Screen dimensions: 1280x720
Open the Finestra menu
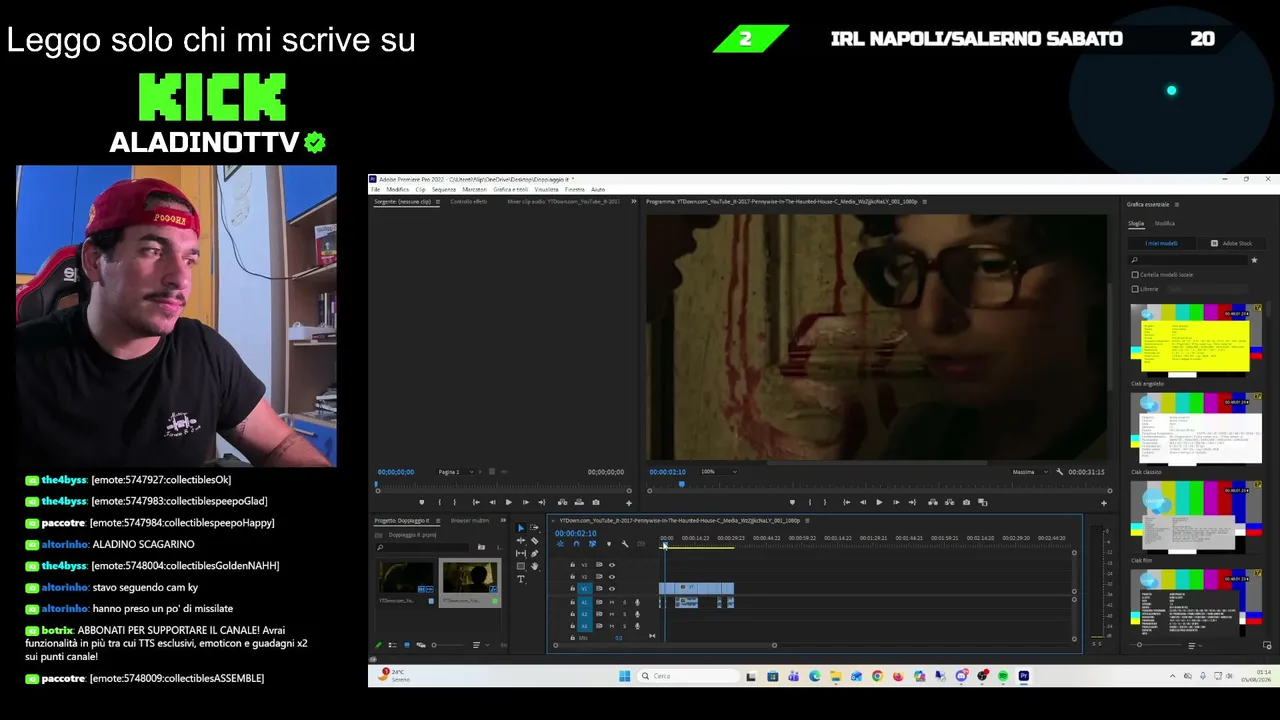click(x=575, y=189)
